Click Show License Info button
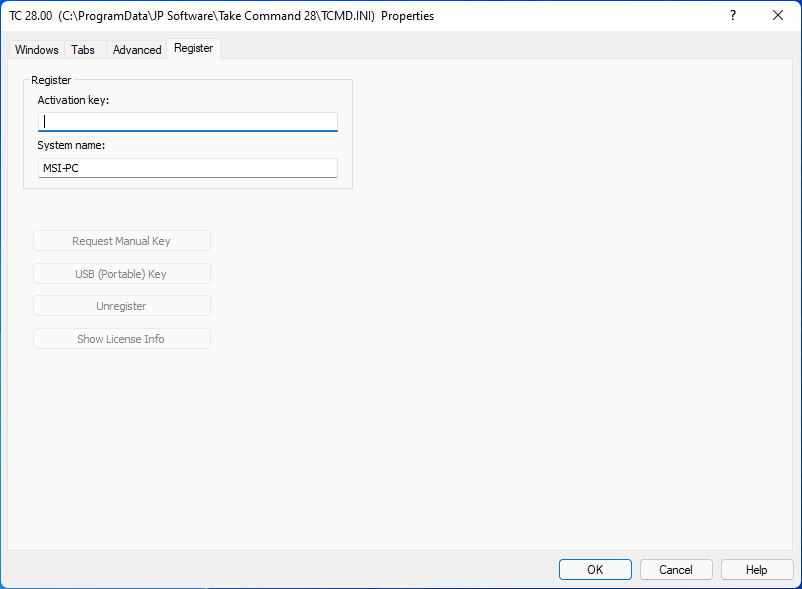 [122, 338]
